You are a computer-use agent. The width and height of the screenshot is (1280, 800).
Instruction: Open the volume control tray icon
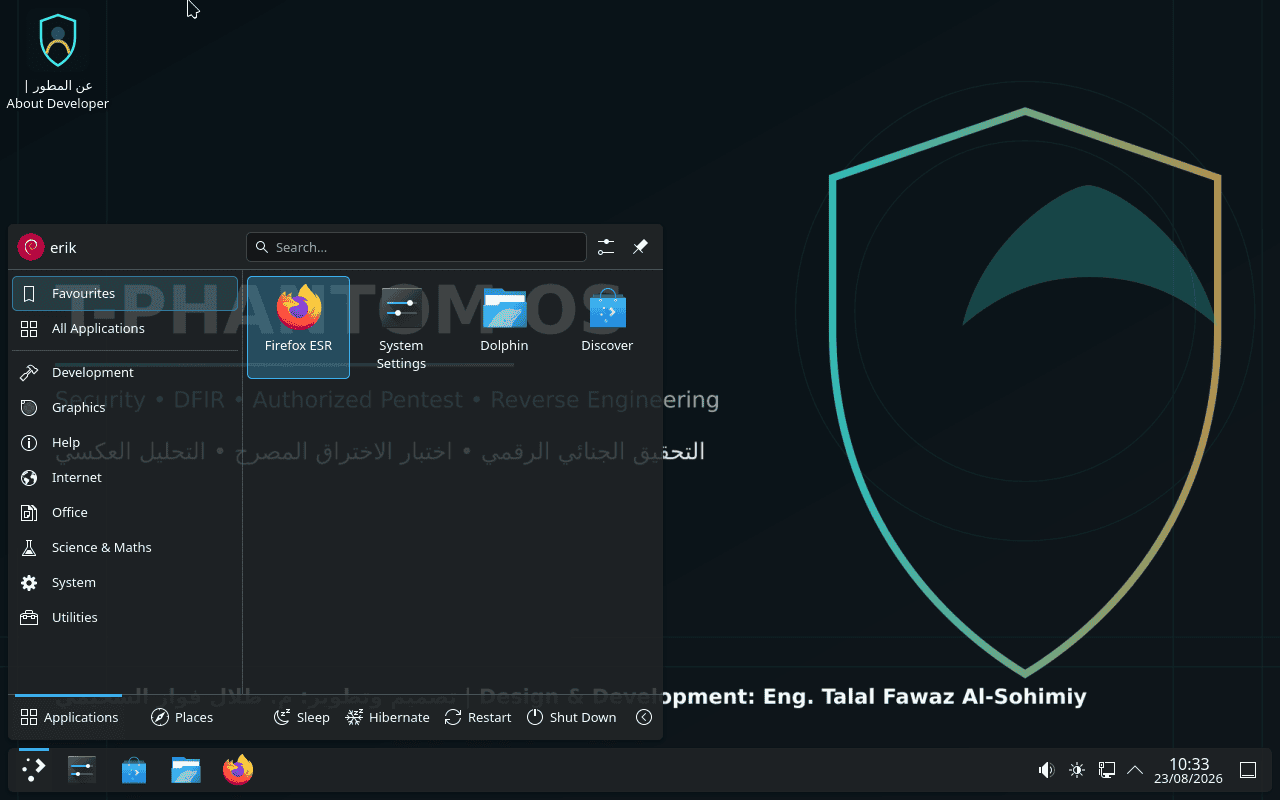1047,770
